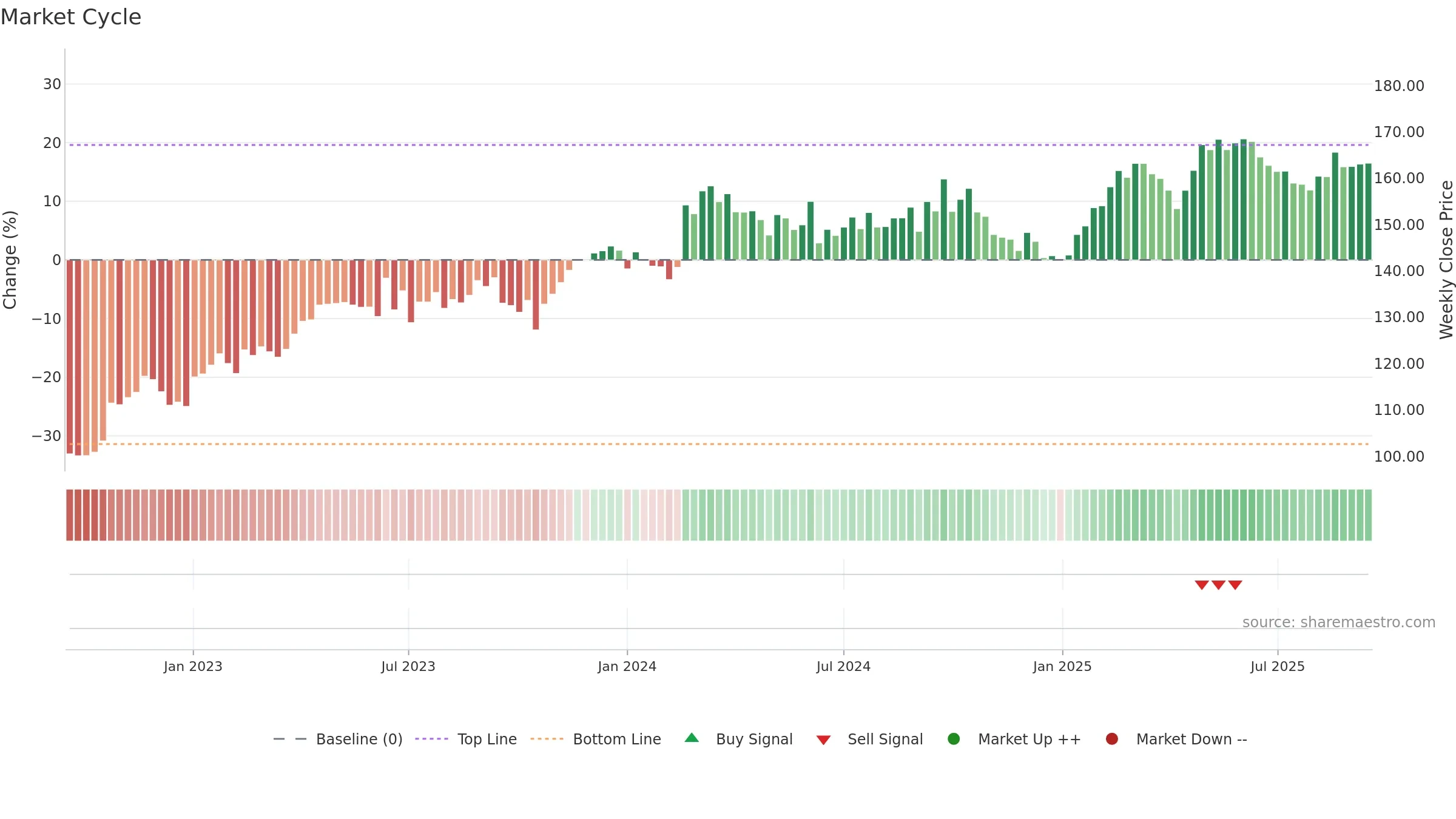Image resolution: width=1456 pixels, height=819 pixels.
Task: Click the Buy Signal green triangle legend icon
Action: (692, 738)
